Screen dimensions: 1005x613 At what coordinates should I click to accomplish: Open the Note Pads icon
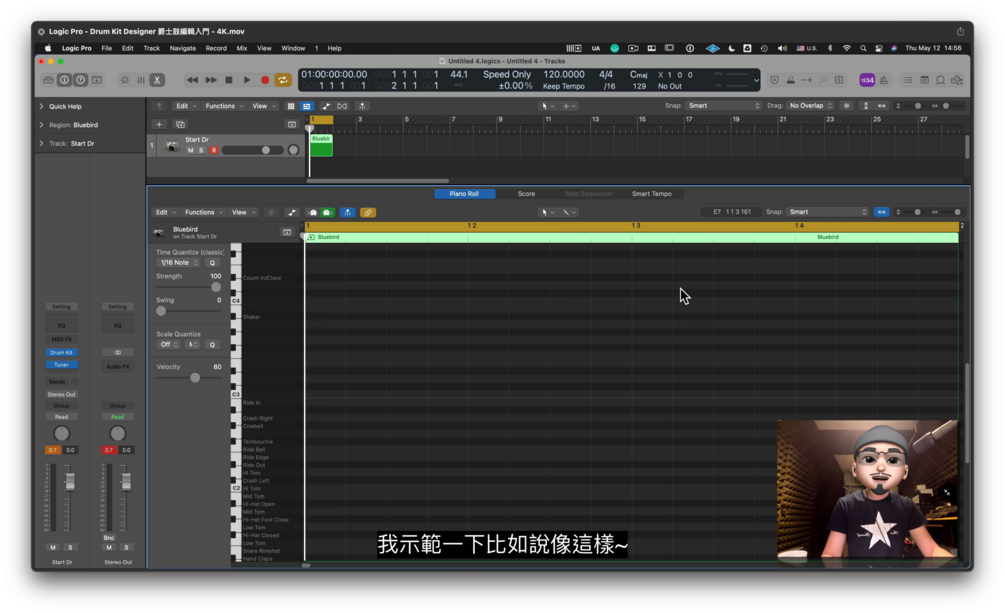[x=924, y=80]
